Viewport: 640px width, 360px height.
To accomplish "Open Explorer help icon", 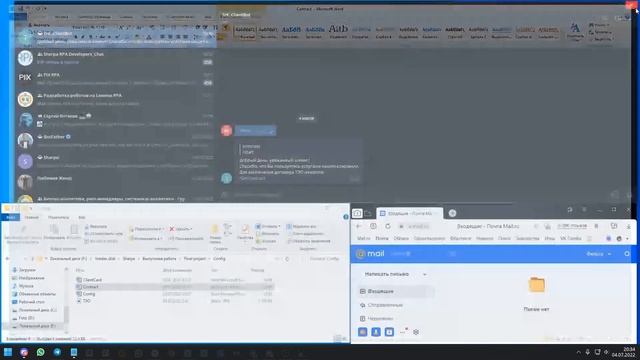I will (346, 217).
